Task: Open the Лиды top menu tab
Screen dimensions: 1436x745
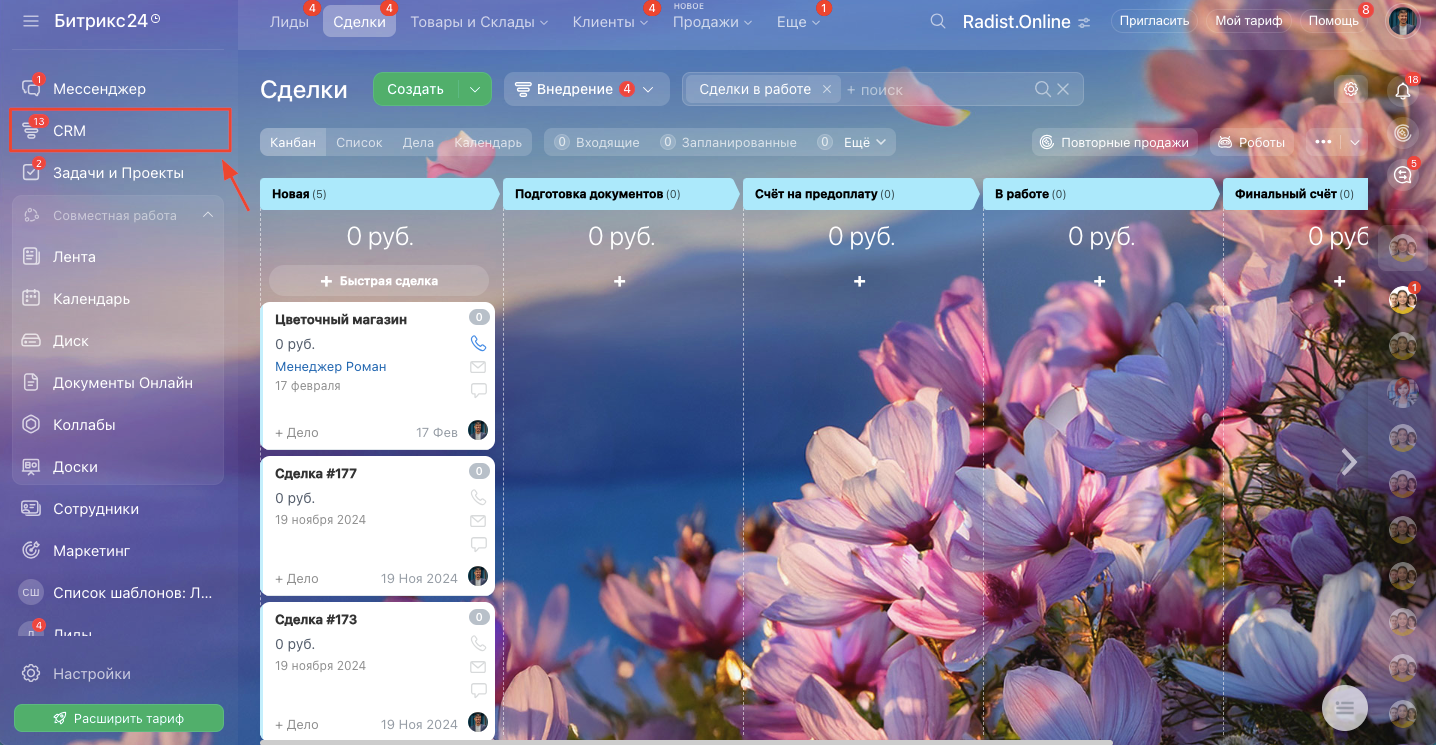Action: click(289, 22)
